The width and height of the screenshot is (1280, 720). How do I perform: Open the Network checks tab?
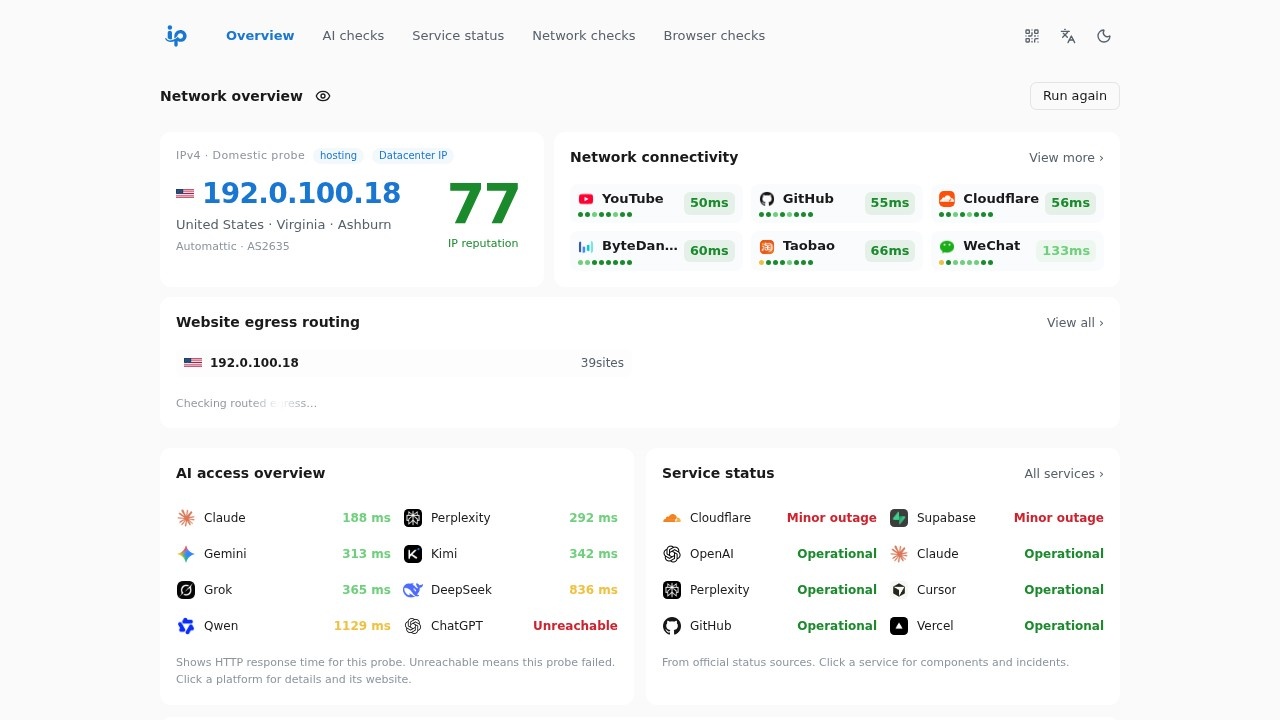(584, 36)
